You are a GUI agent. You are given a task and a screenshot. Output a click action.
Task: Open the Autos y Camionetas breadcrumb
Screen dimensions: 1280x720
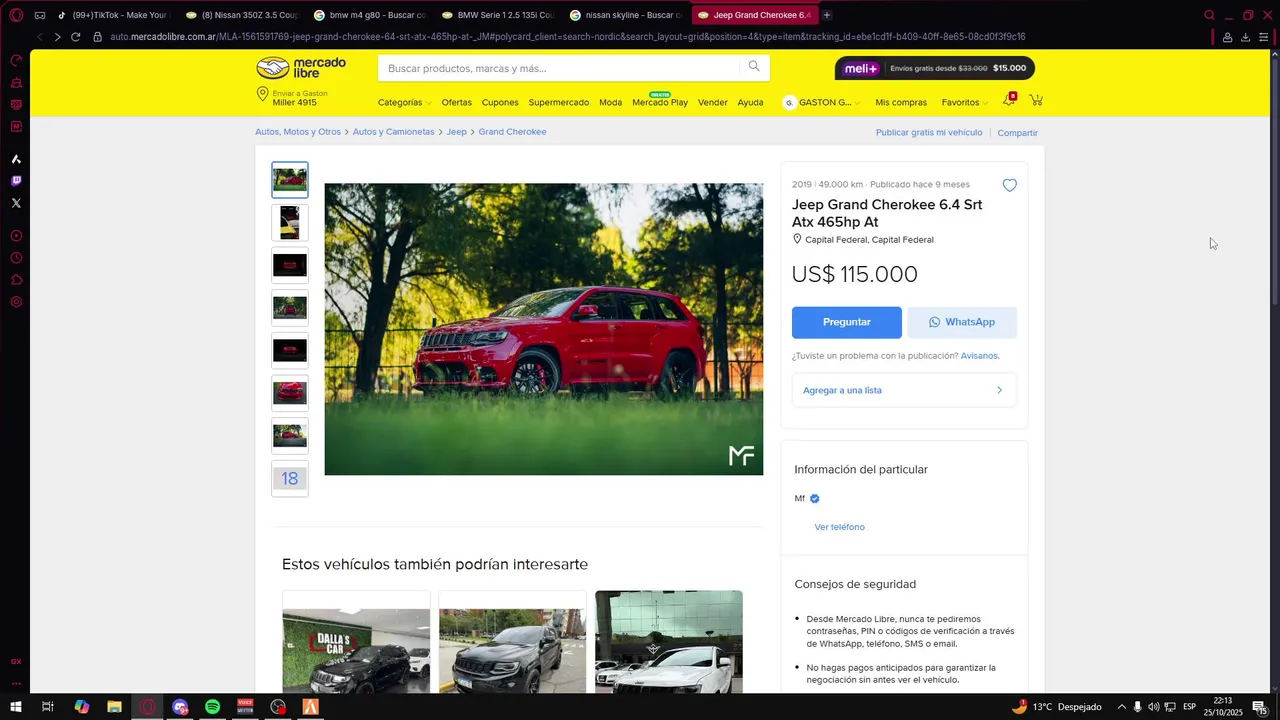[x=393, y=132]
